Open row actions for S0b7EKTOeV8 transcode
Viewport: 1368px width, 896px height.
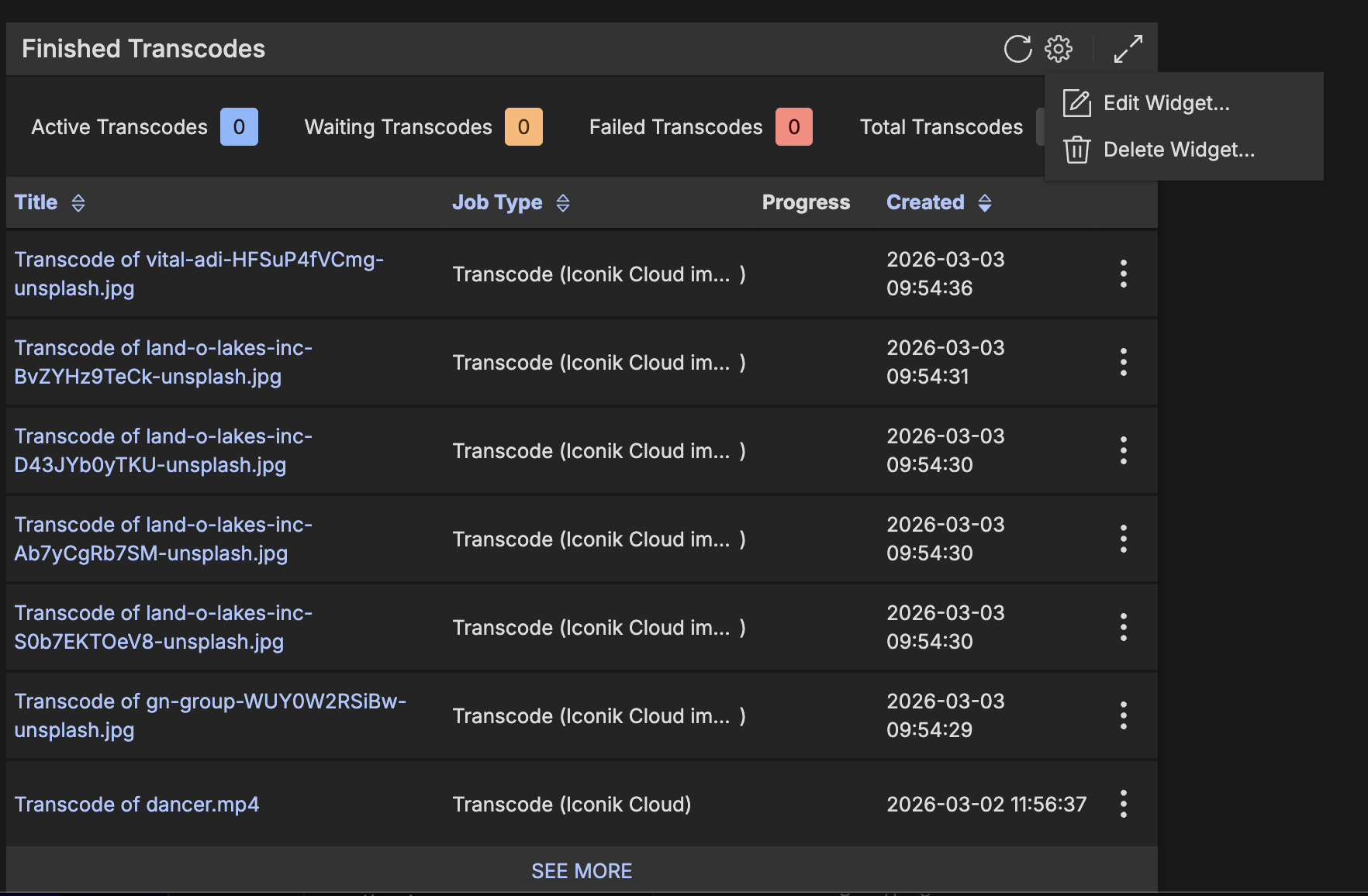click(1123, 627)
